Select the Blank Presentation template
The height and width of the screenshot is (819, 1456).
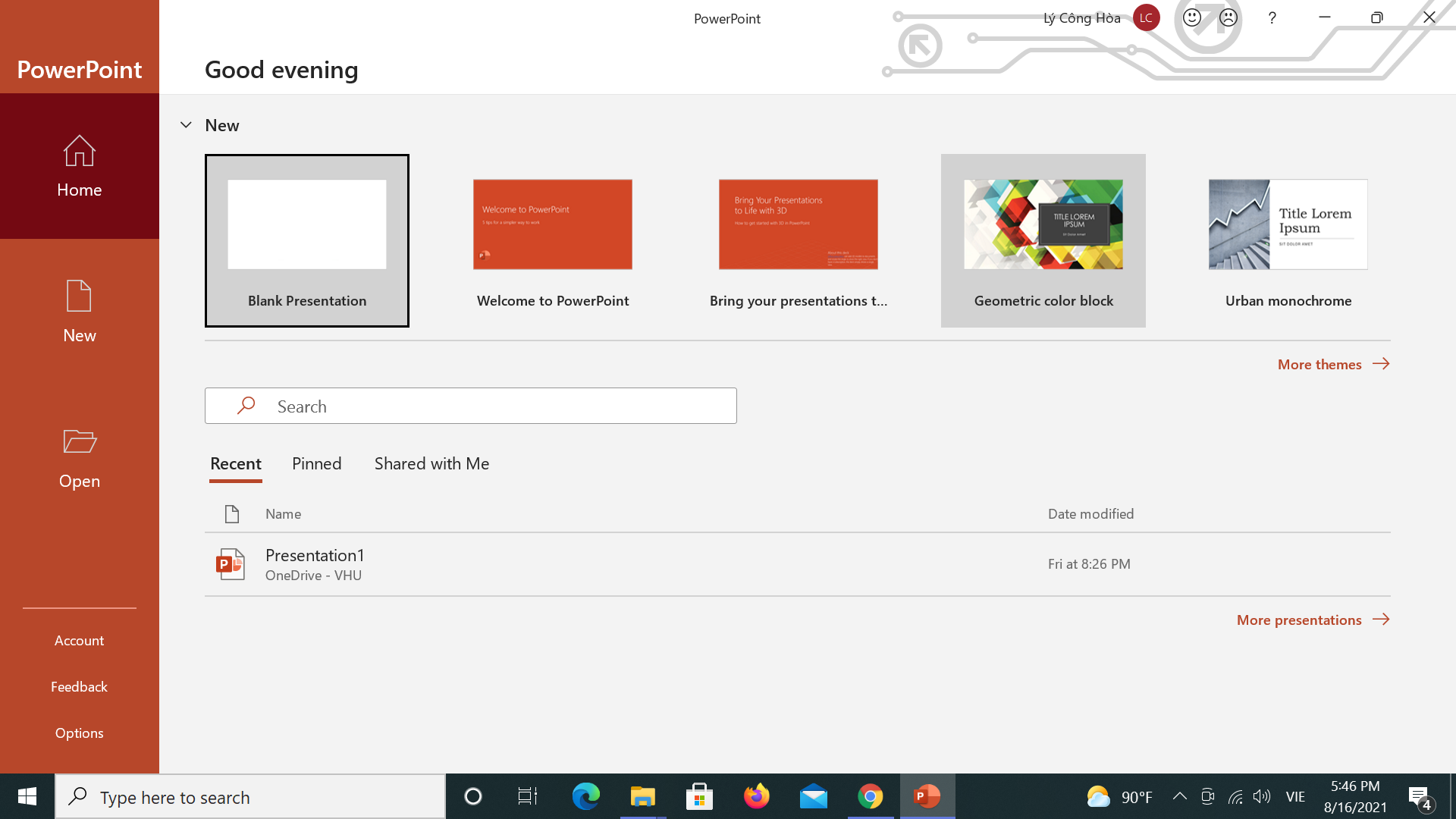(x=306, y=240)
